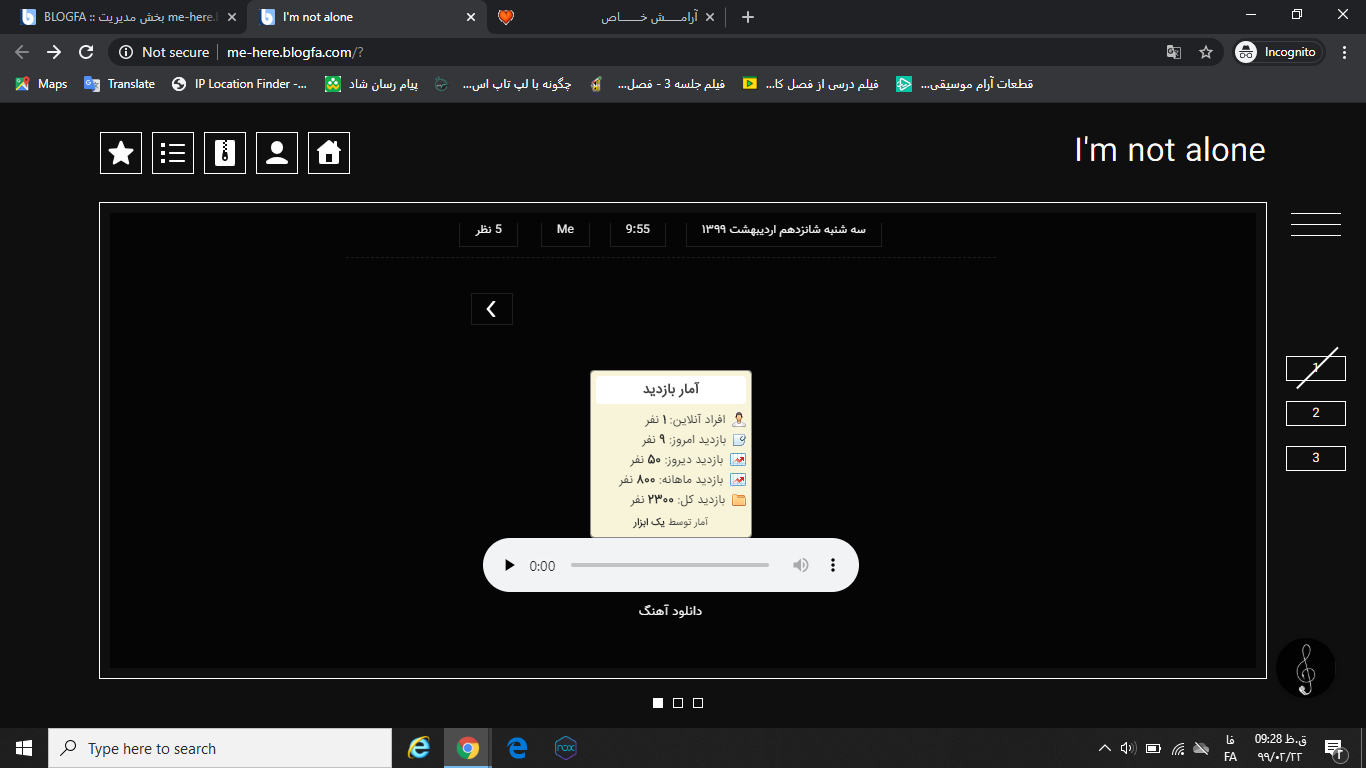Viewport: 1366px width, 768px height.
Task: Go to page 3
Action: coord(1315,458)
